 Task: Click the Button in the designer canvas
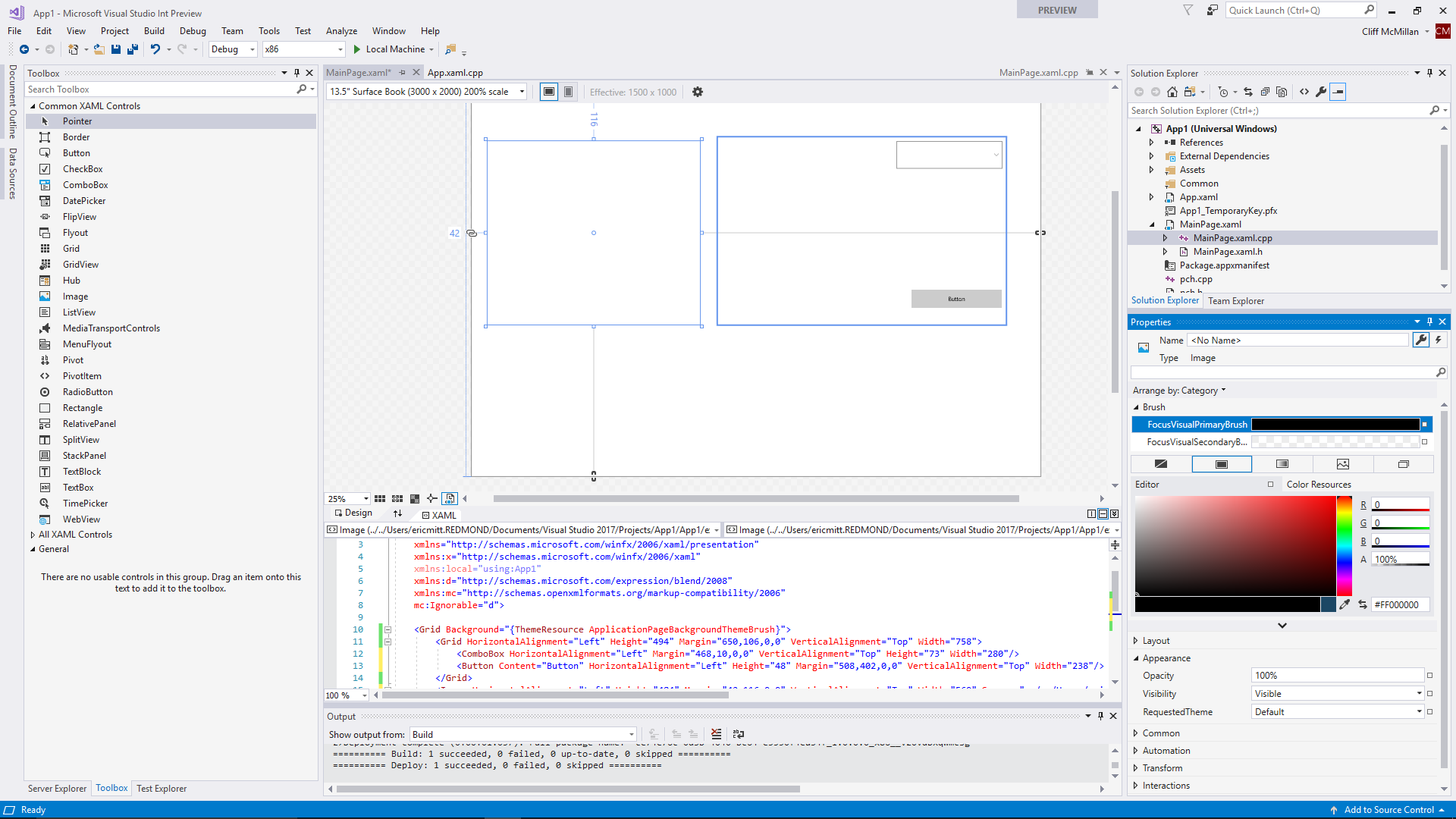coord(955,298)
